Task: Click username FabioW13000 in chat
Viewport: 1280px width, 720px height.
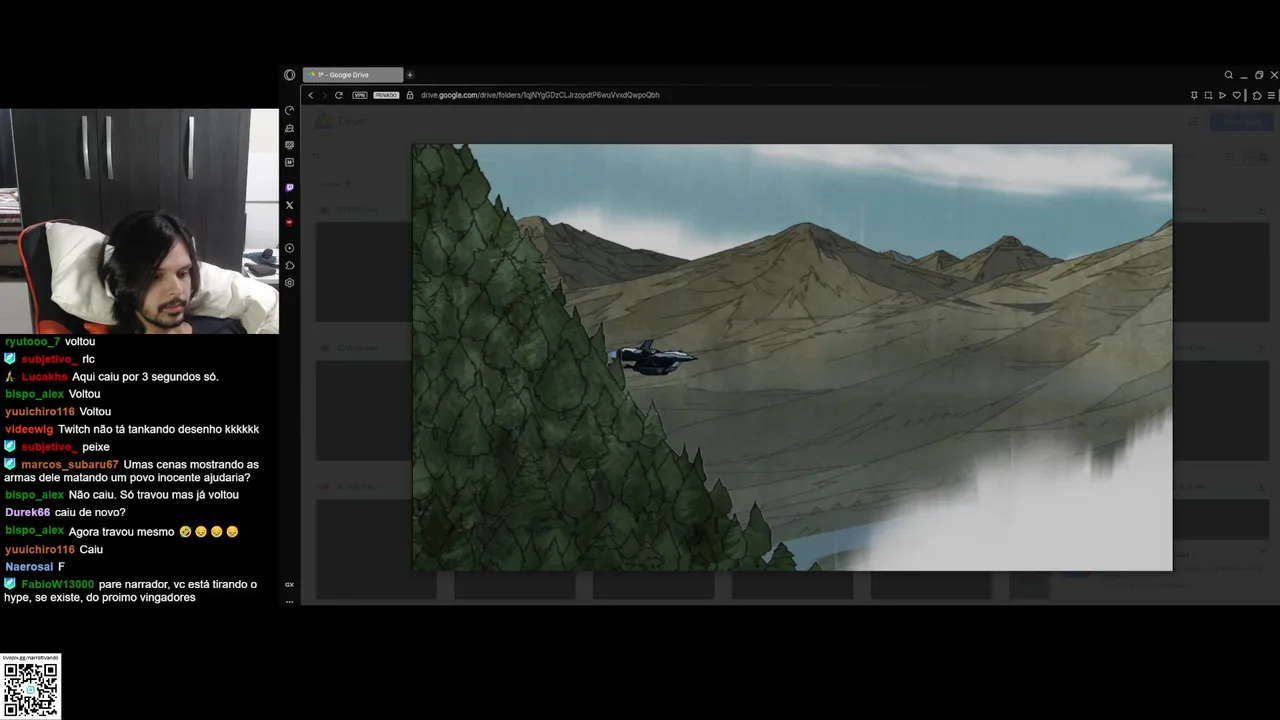Action: [58, 585]
